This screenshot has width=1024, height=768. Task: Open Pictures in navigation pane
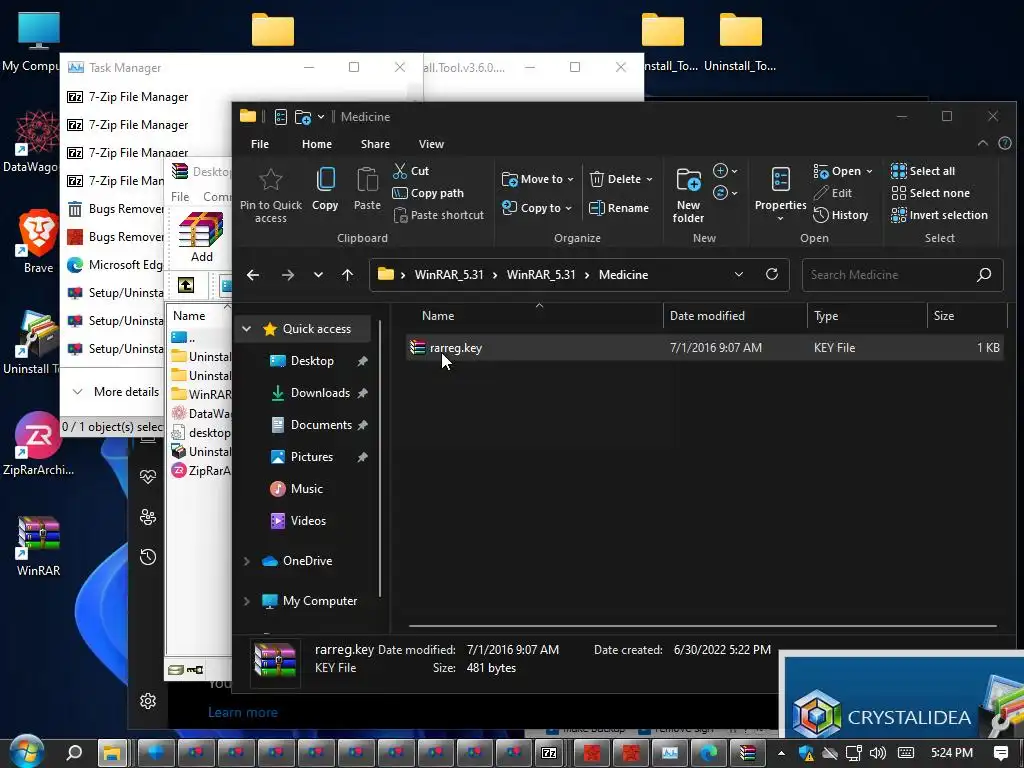tap(312, 456)
